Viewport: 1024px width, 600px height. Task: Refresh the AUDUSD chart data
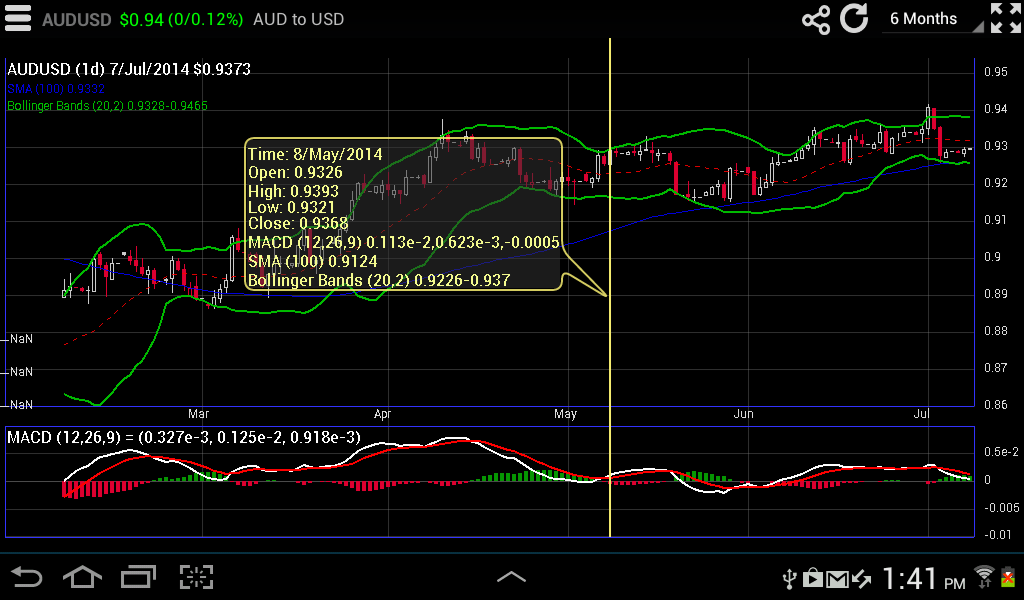[856, 19]
